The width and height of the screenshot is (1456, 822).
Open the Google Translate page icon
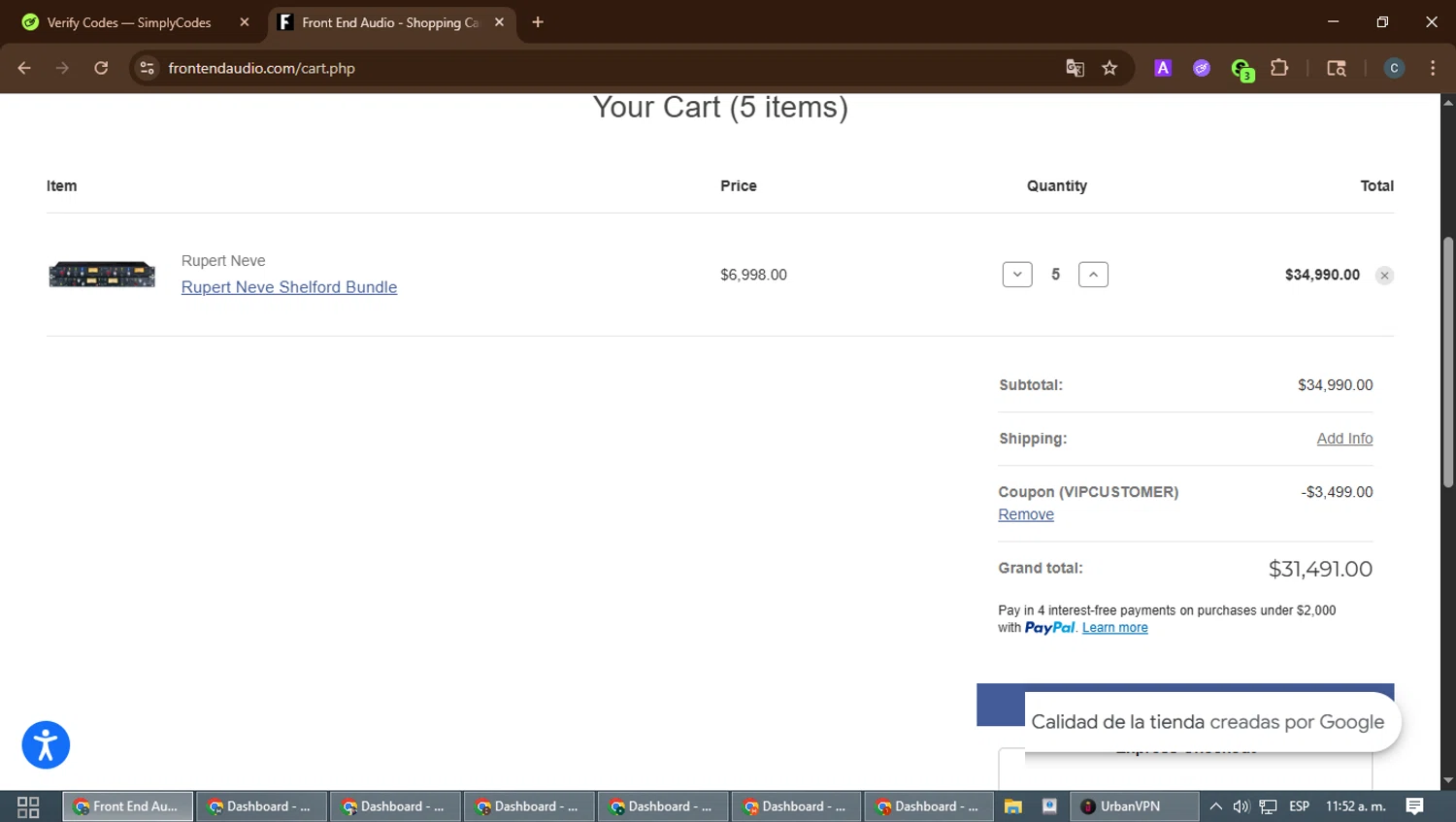click(1075, 68)
